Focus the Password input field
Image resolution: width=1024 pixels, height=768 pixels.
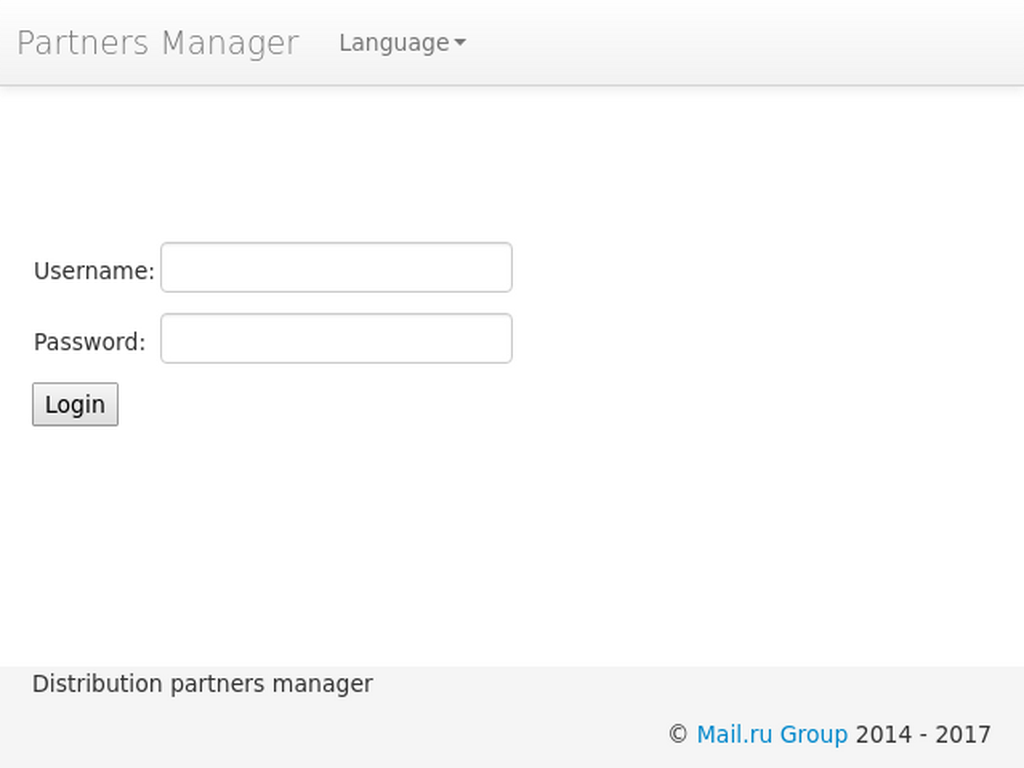[336, 338]
